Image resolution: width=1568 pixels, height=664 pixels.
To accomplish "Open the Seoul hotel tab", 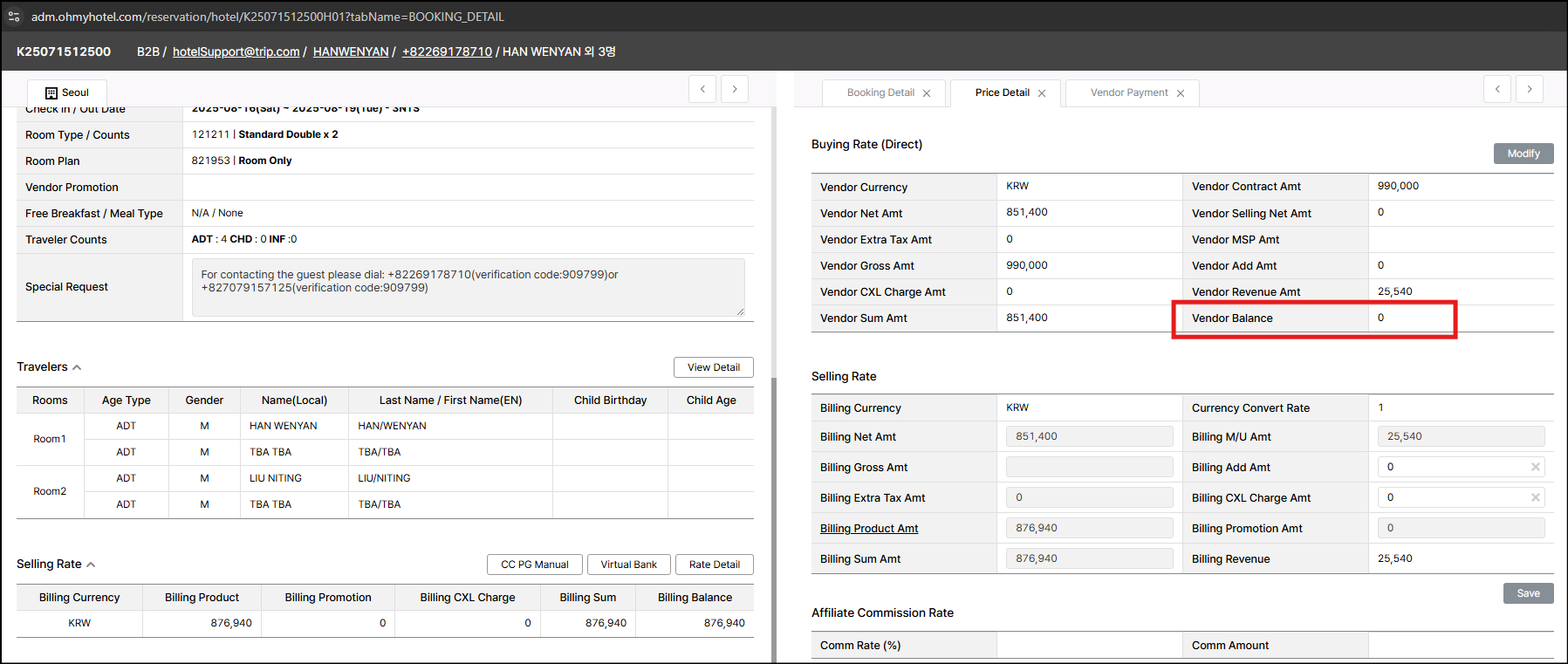I will [x=67, y=92].
